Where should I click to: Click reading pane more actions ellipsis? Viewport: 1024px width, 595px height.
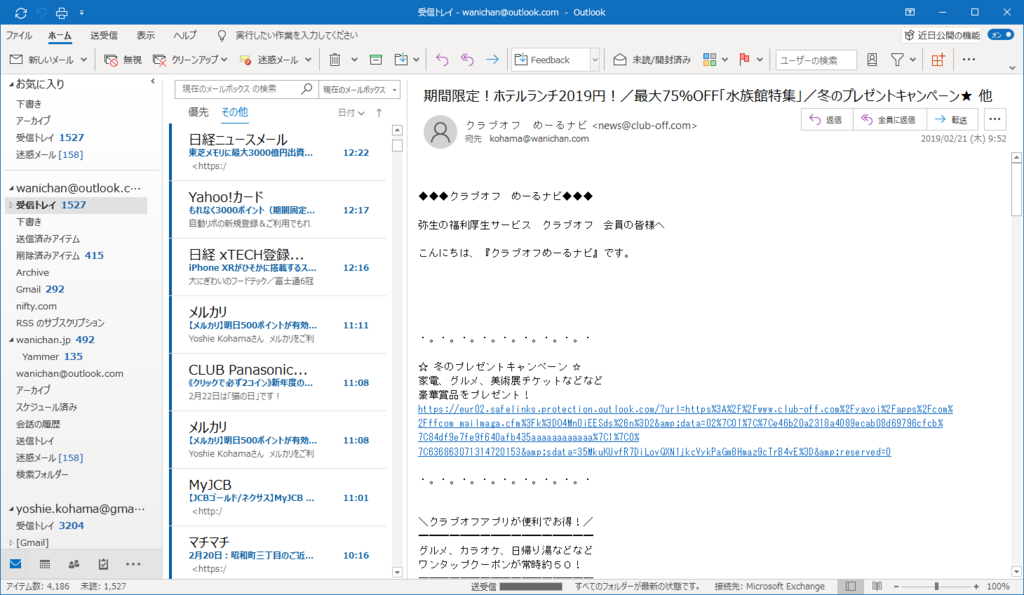(x=995, y=120)
